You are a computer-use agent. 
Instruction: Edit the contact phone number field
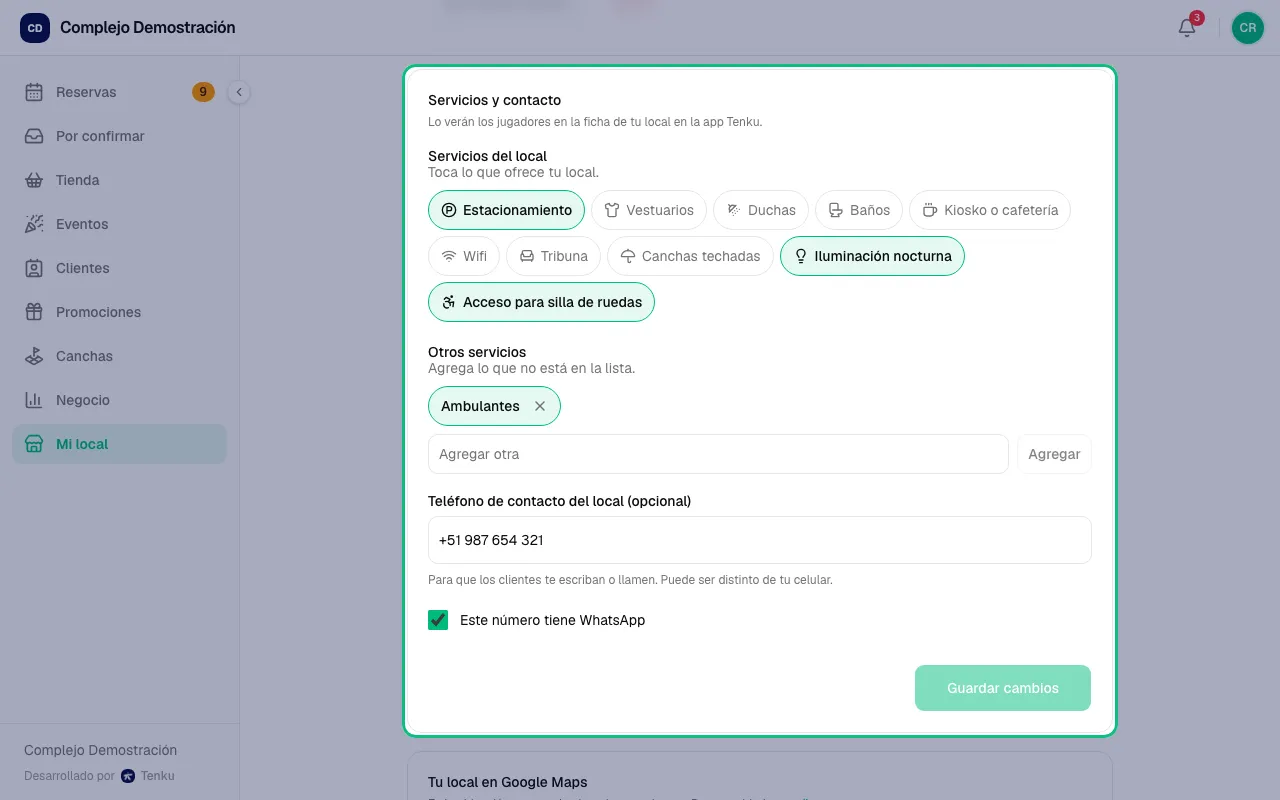click(760, 540)
